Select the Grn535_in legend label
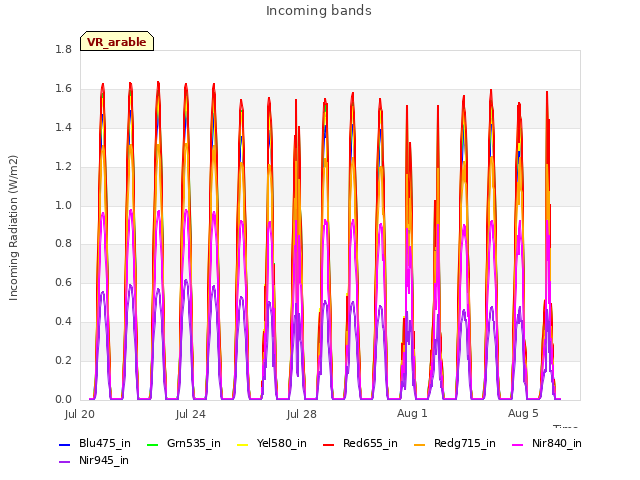 pos(194,444)
